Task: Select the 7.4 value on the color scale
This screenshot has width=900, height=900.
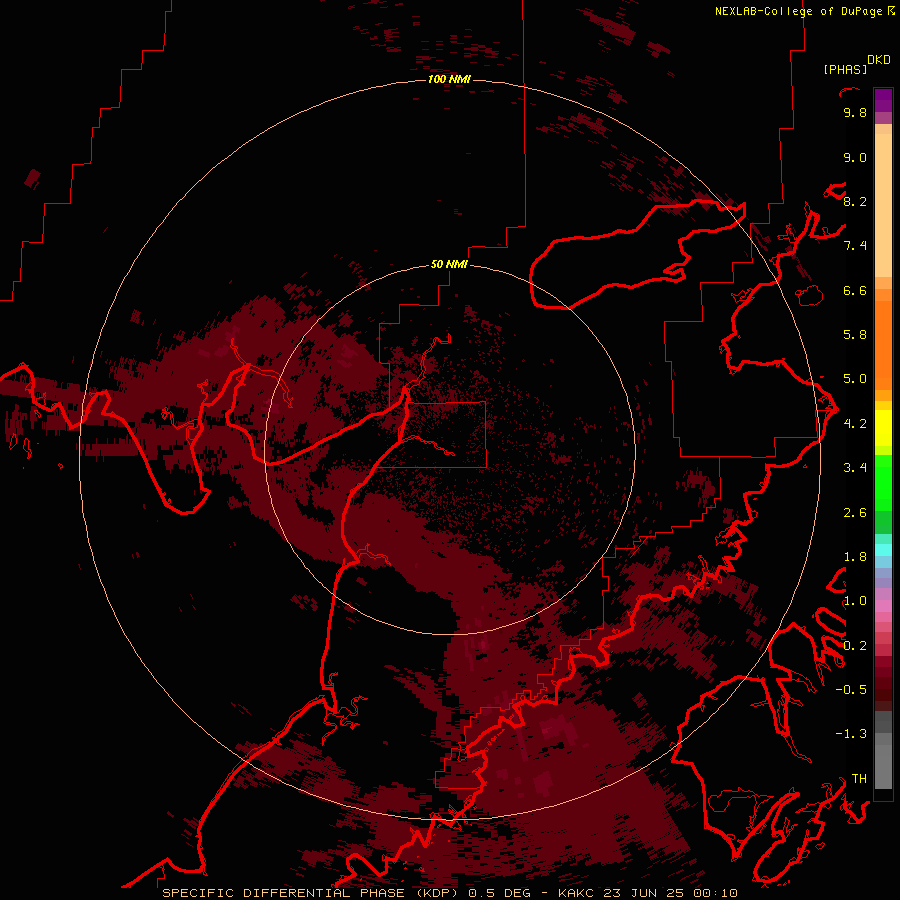Action: click(x=855, y=246)
